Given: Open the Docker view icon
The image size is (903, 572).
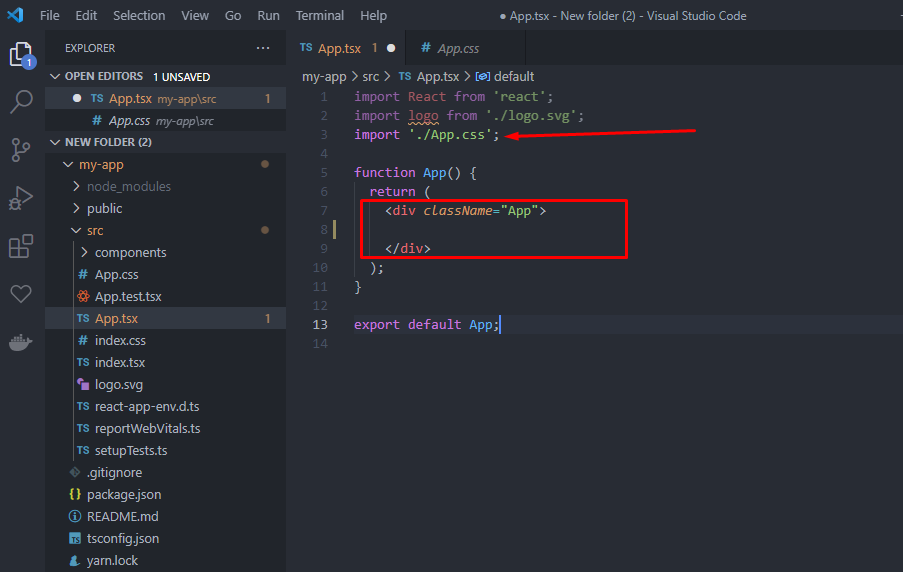Looking at the screenshot, I should pyautogui.click(x=21, y=342).
